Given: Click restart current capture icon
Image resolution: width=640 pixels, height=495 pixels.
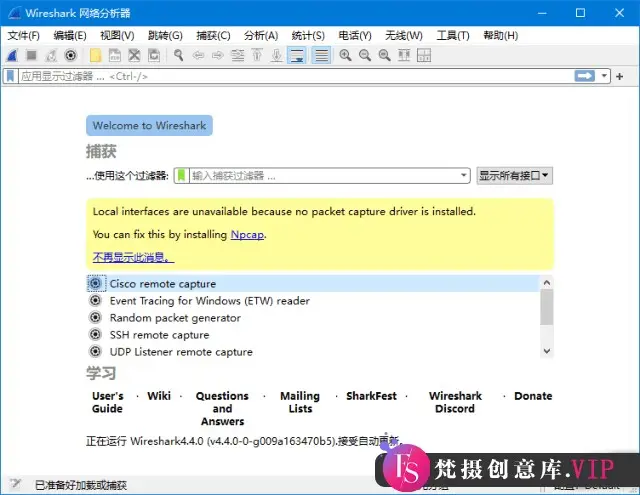Looking at the screenshot, I should point(51,55).
